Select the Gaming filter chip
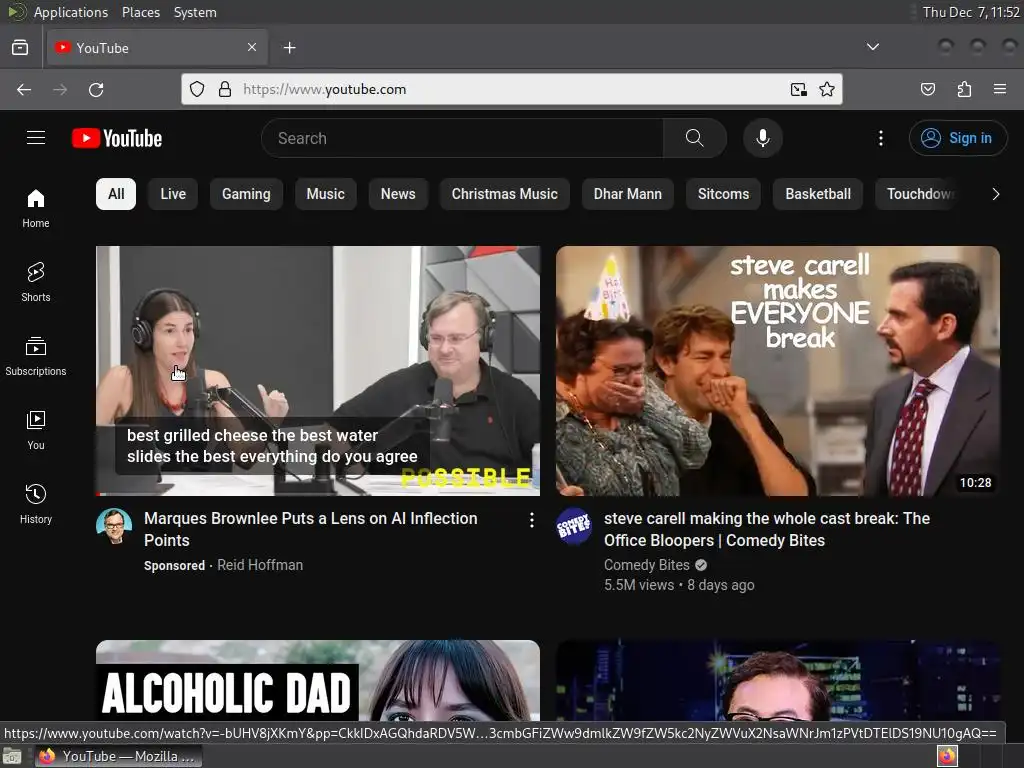Image resolution: width=1024 pixels, height=768 pixels. [246, 194]
